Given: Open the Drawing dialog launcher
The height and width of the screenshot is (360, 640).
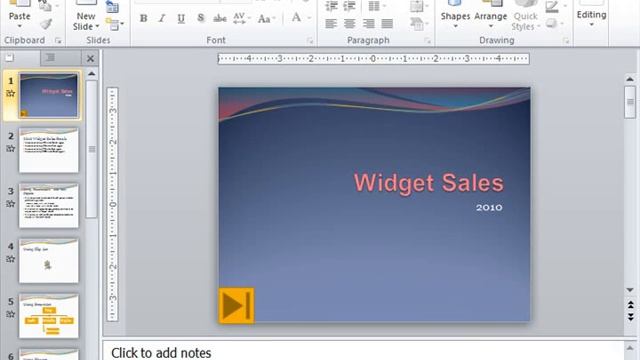Looking at the screenshot, I should [x=566, y=40].
